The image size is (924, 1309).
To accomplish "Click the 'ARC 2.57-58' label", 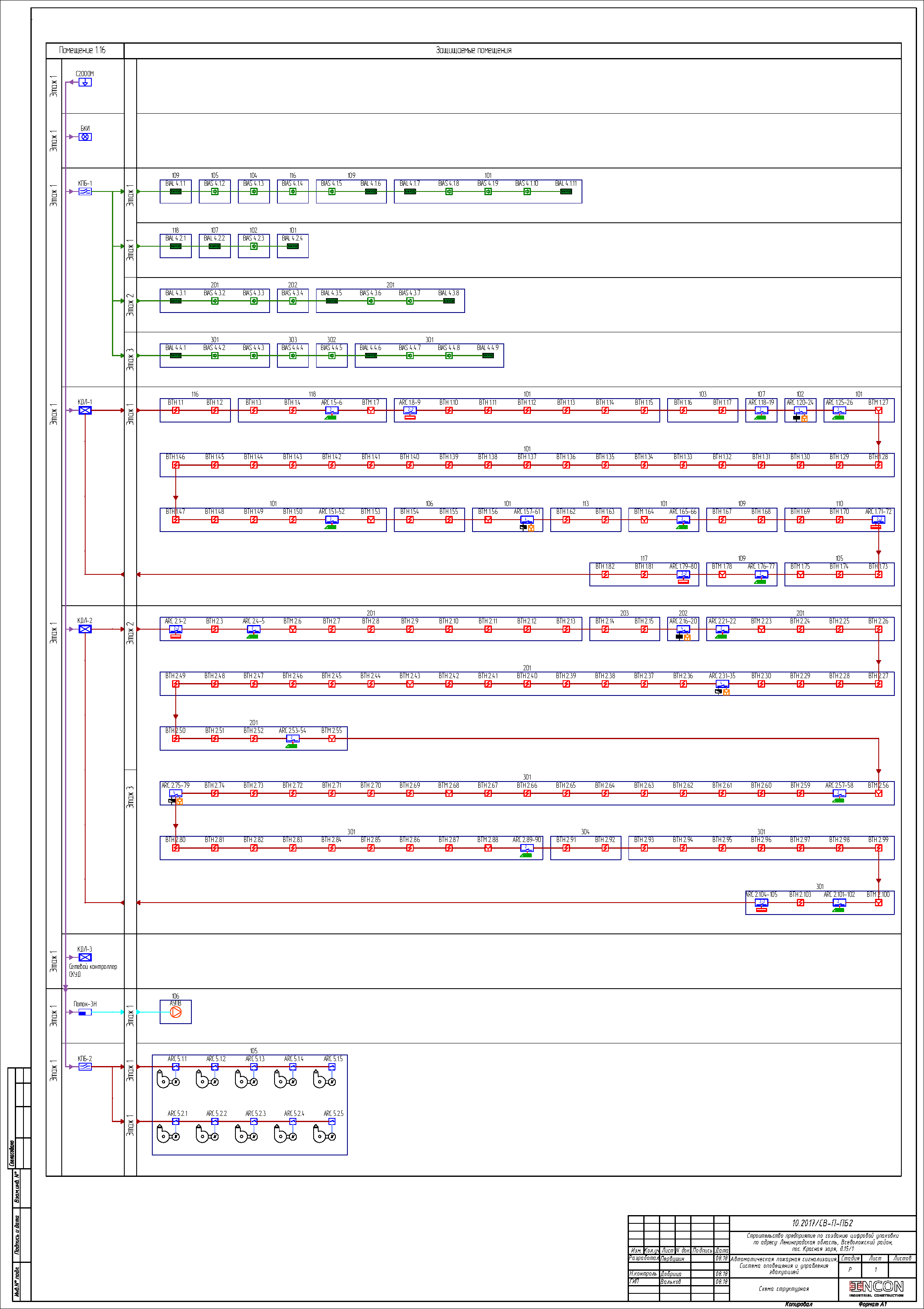I will 839,785.
